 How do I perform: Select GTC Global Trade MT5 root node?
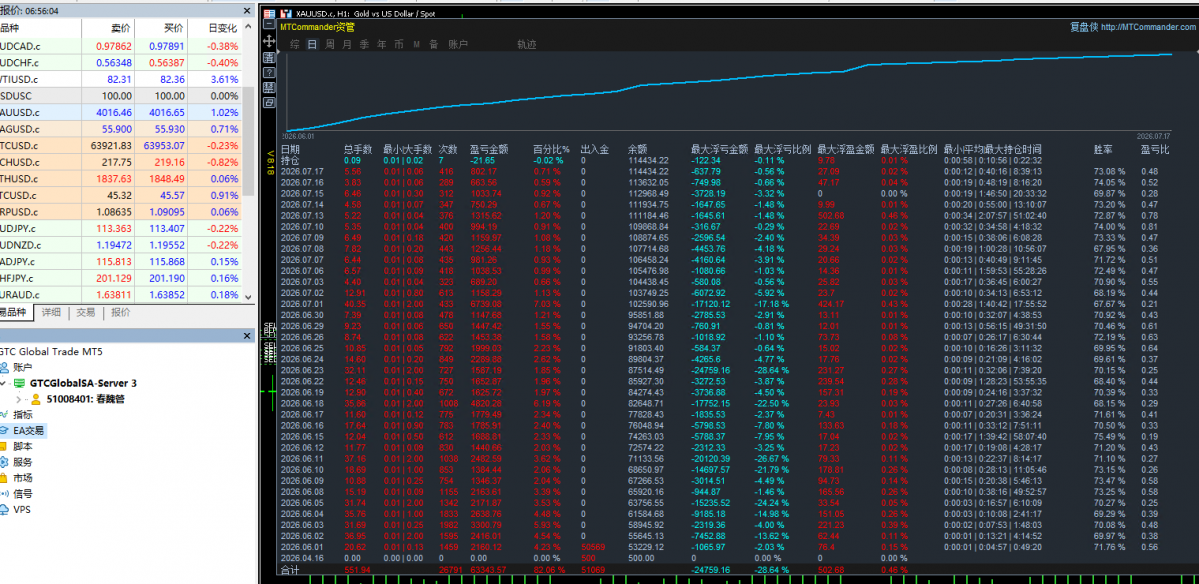click(51, 352)
